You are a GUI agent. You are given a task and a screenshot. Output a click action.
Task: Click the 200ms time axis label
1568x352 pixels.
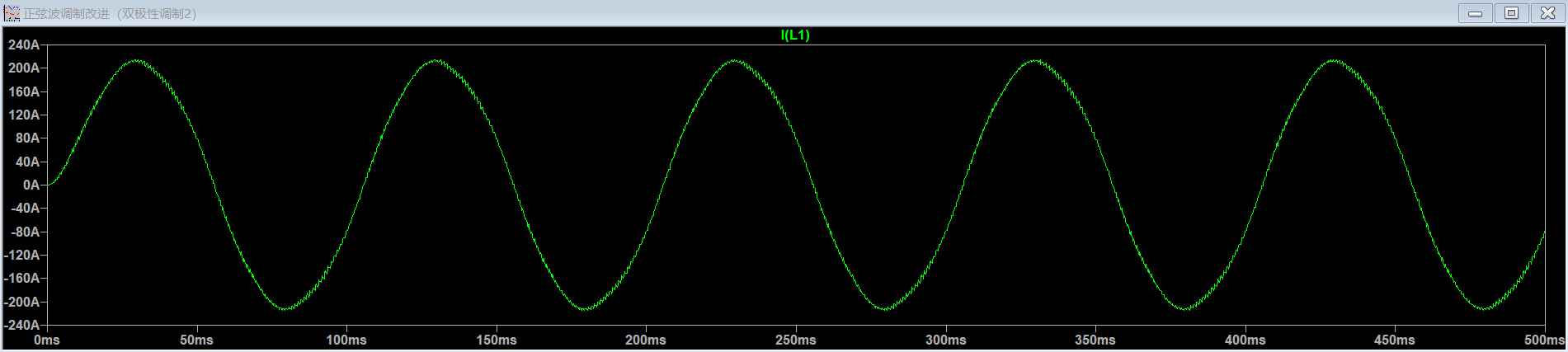pyautogui.click(x=646, y=340)
